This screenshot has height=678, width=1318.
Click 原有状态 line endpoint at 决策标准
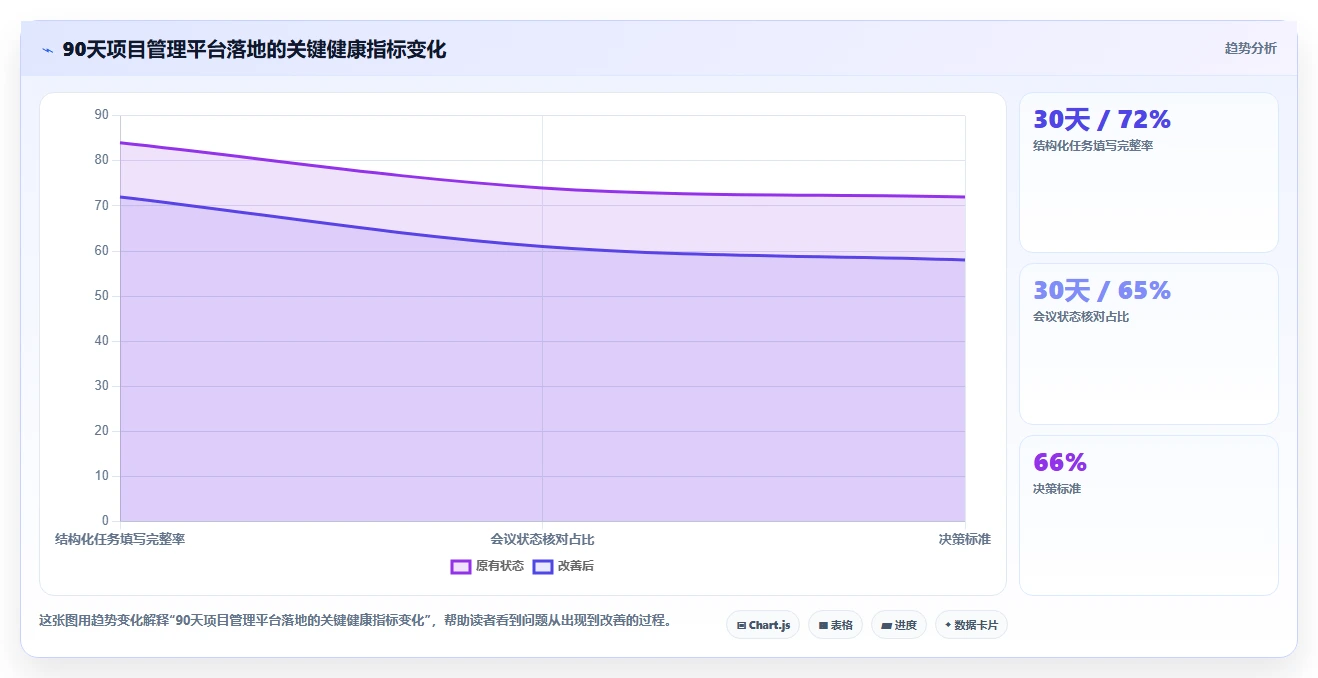click(x=965, y=196)
